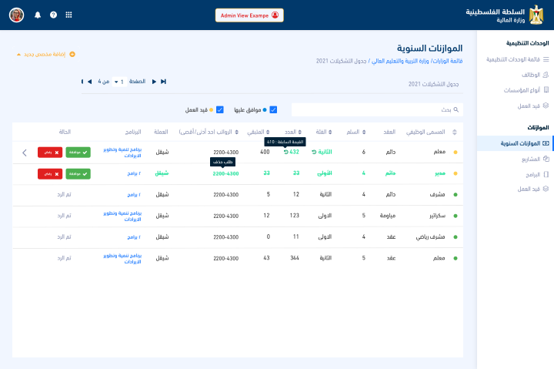Screen dimensions: 554x369
Task: Open program link in first معلم row
Action: click(x=123, y=153)
